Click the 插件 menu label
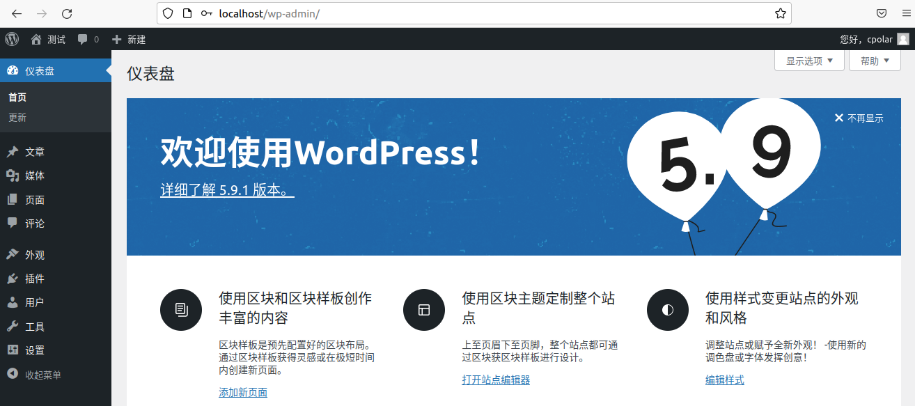 34,279
